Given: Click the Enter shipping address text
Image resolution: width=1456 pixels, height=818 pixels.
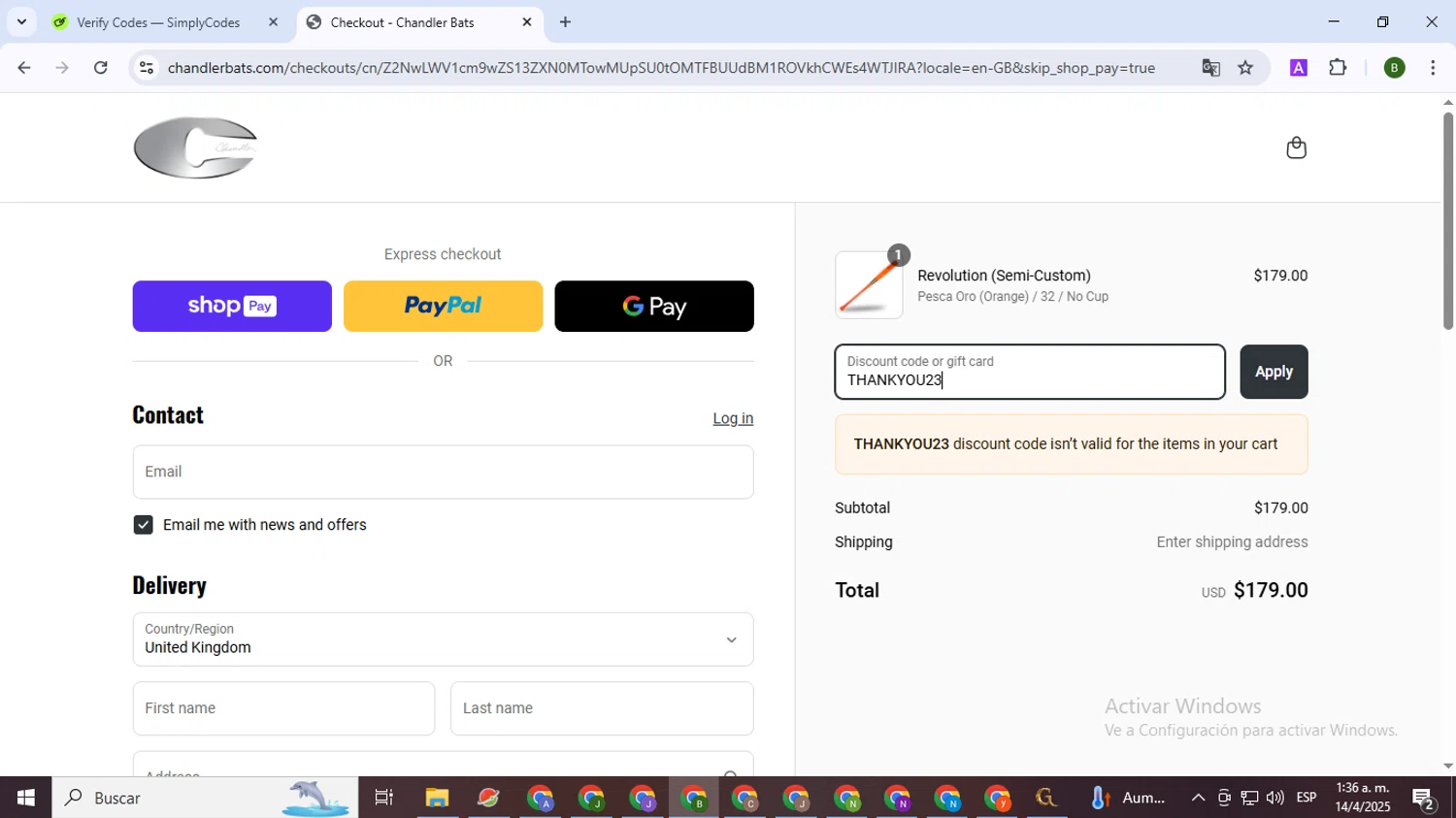Looking at the screenshot, I should [x=1232, y=542].
